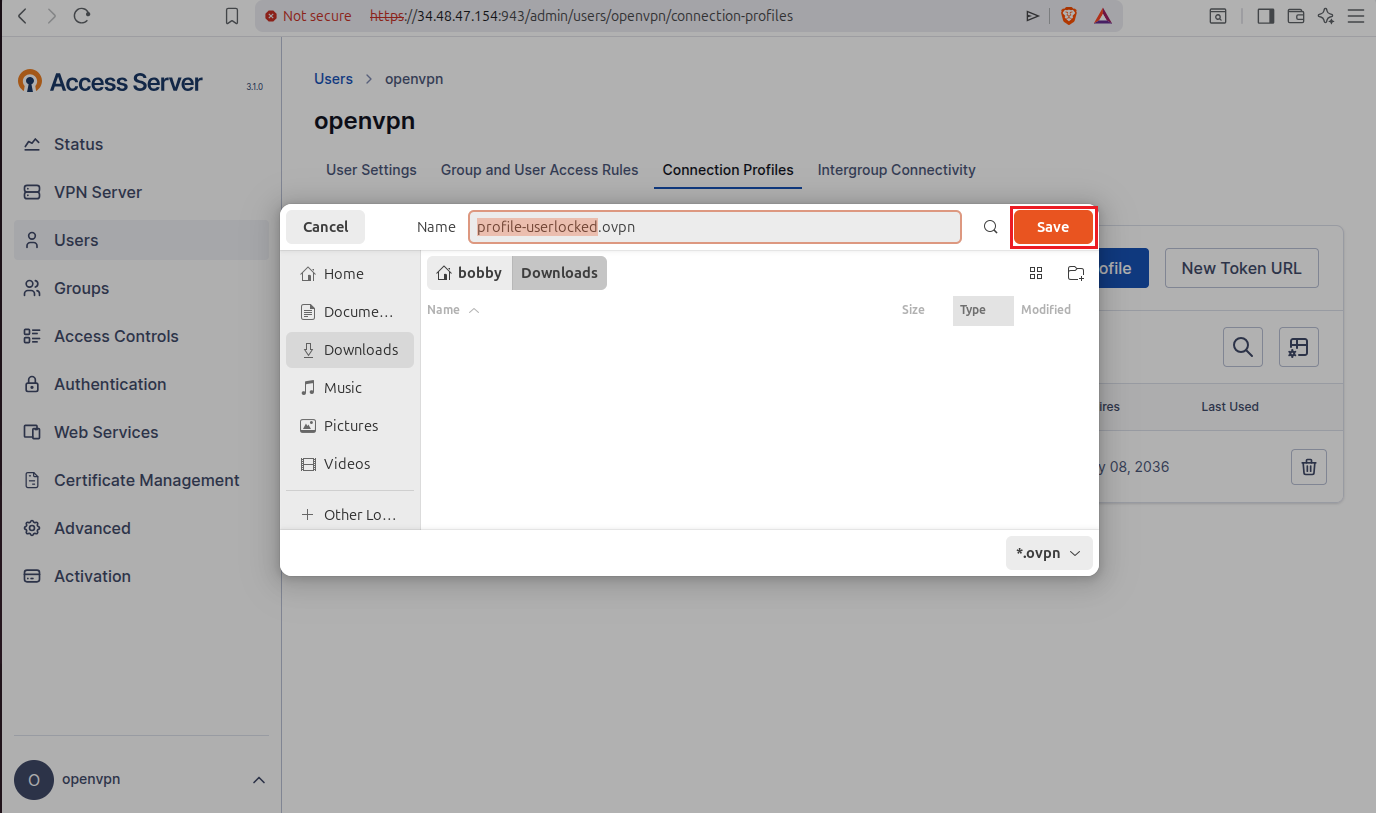This screenshot has height=813, width=1376.
Task: Switch to Intergroup Connectivity tab
Action: coord(896,170)
